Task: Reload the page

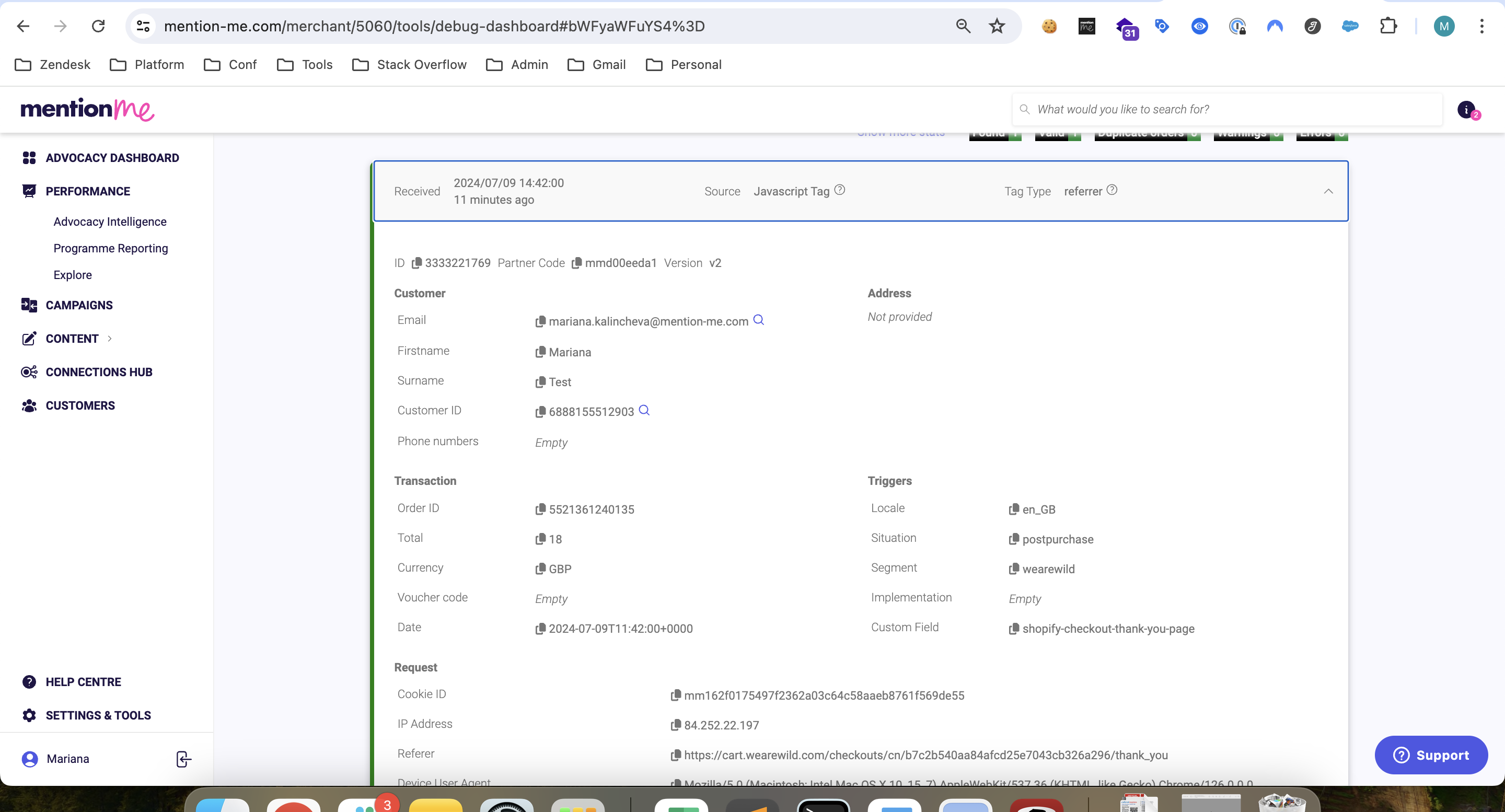Action: click(98, 26)
